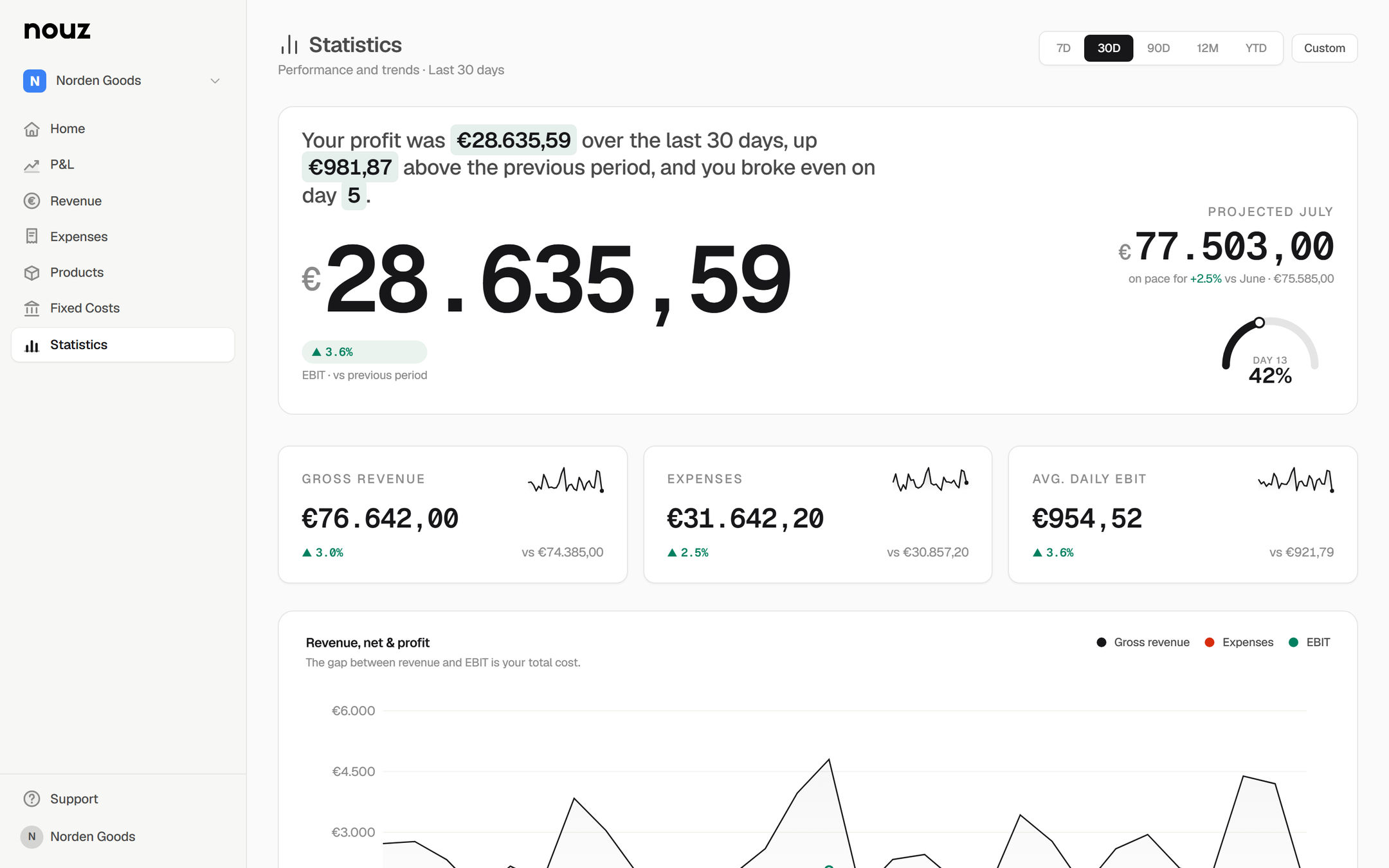Image resolution: width=1389 pixels, height=868 pixels.
Task: Click the Revenue euro coin icon
Action: [x=32, y=201]
